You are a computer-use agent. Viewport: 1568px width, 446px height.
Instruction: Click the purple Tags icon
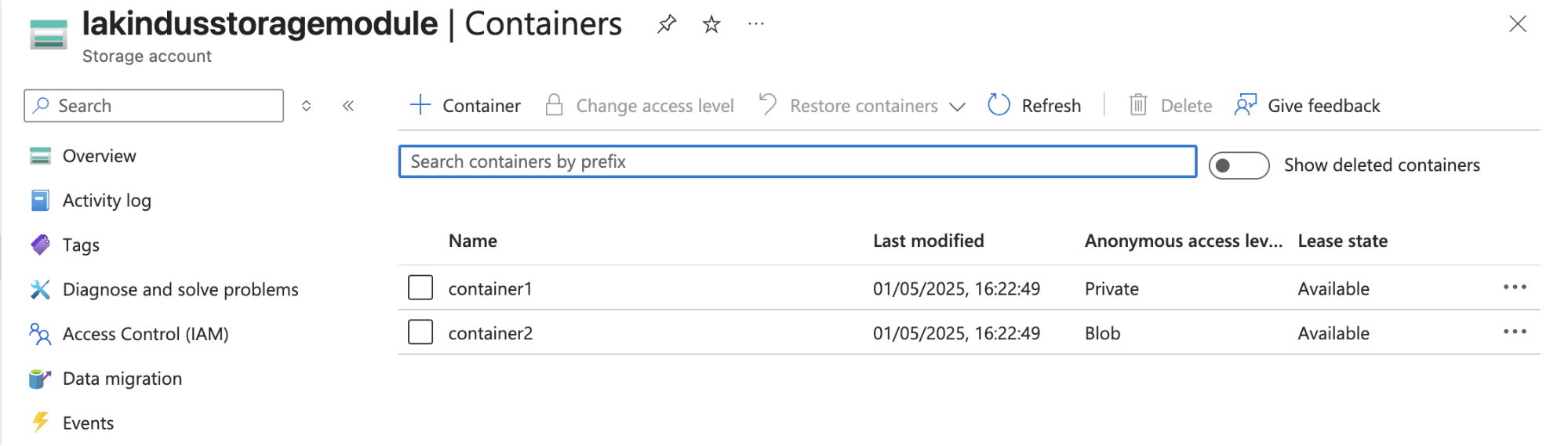(x=40, y=245)
